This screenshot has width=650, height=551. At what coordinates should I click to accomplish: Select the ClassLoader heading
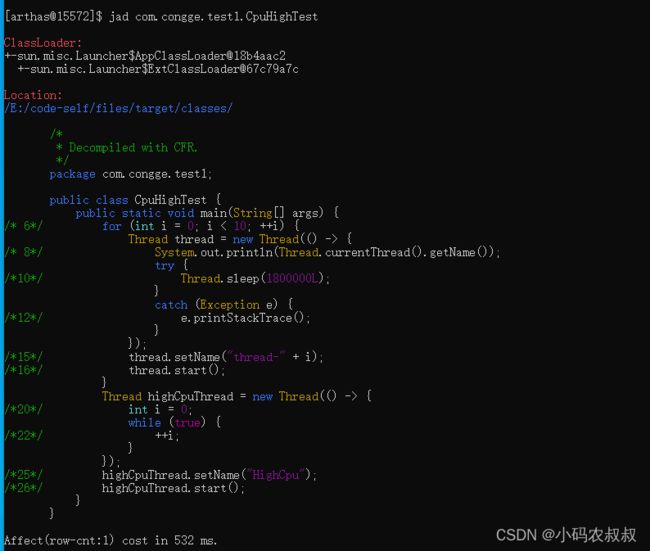(43, 43)
